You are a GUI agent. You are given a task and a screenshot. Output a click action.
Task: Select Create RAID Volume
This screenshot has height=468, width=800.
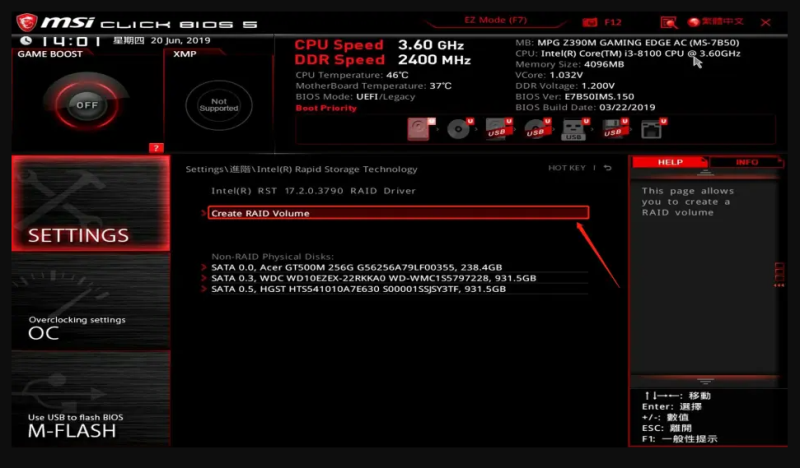tap(398, 213)
